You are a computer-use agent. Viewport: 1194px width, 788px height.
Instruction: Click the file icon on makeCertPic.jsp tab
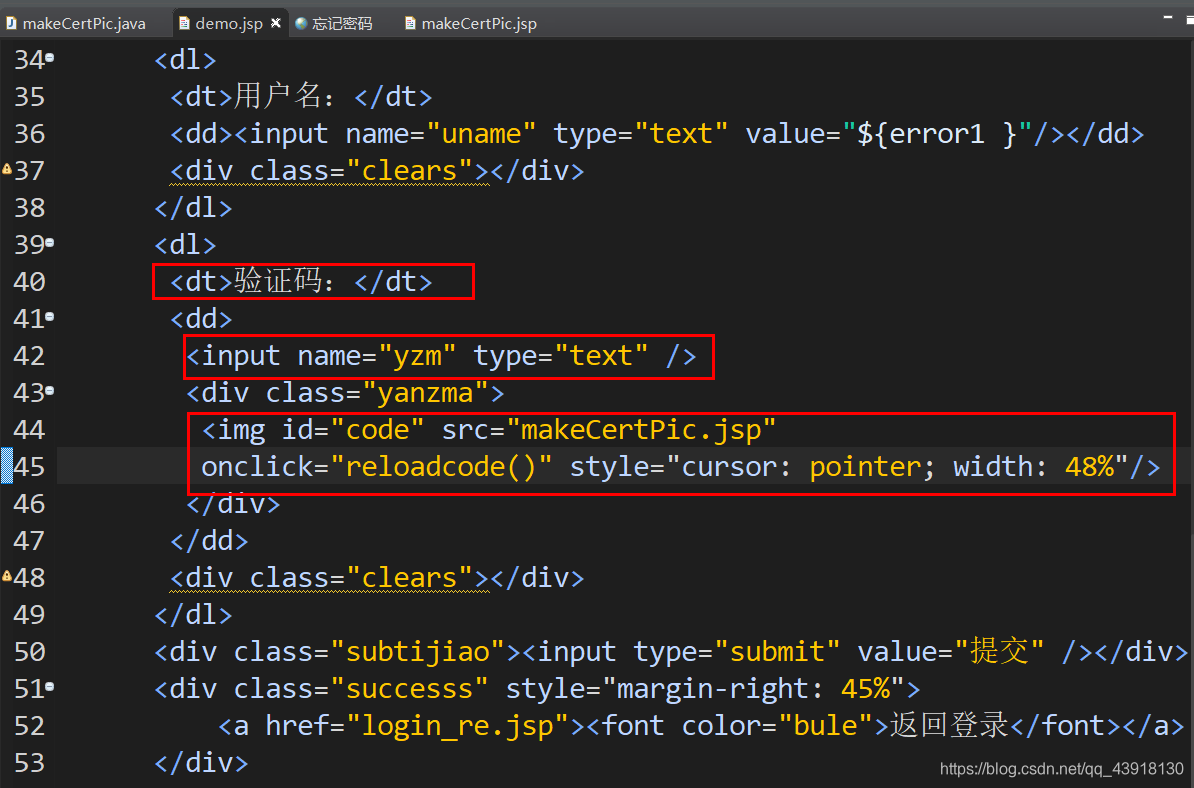410,24
